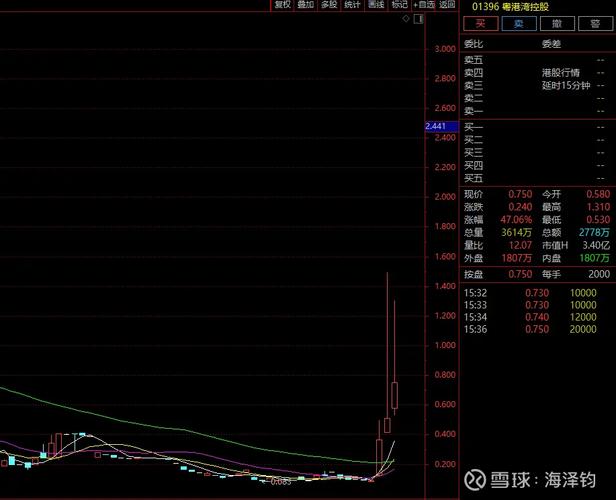Select the 15:36 trade tick row

click(x=536, y=329)
